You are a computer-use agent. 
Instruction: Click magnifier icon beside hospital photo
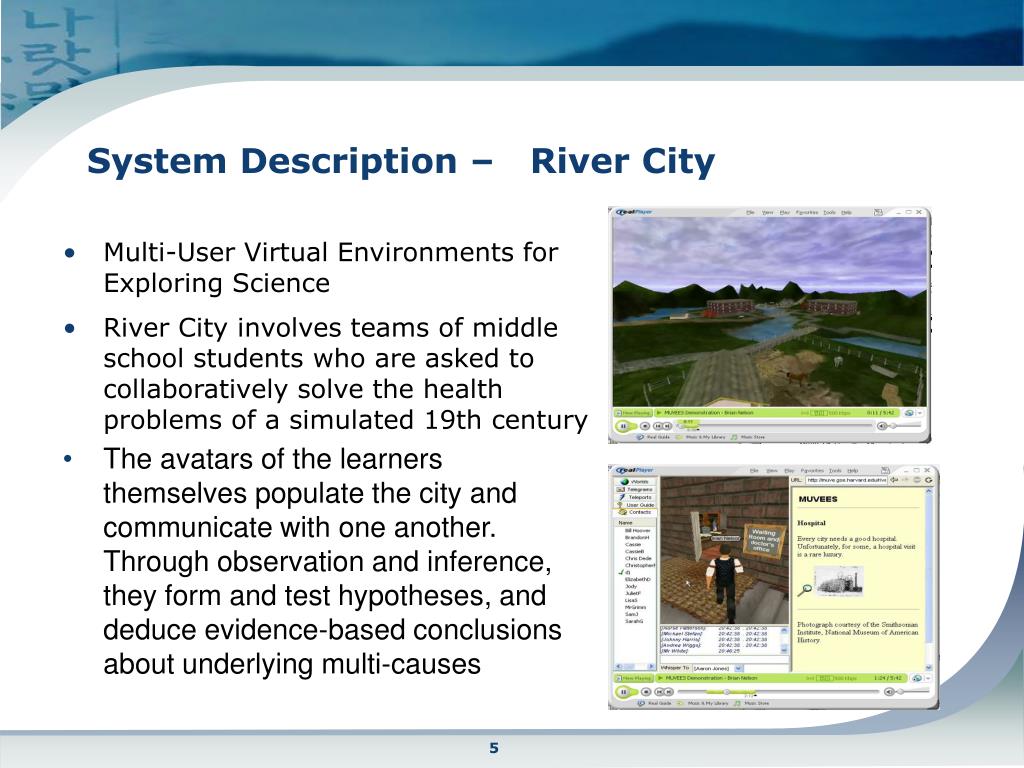tap(805, 590)
